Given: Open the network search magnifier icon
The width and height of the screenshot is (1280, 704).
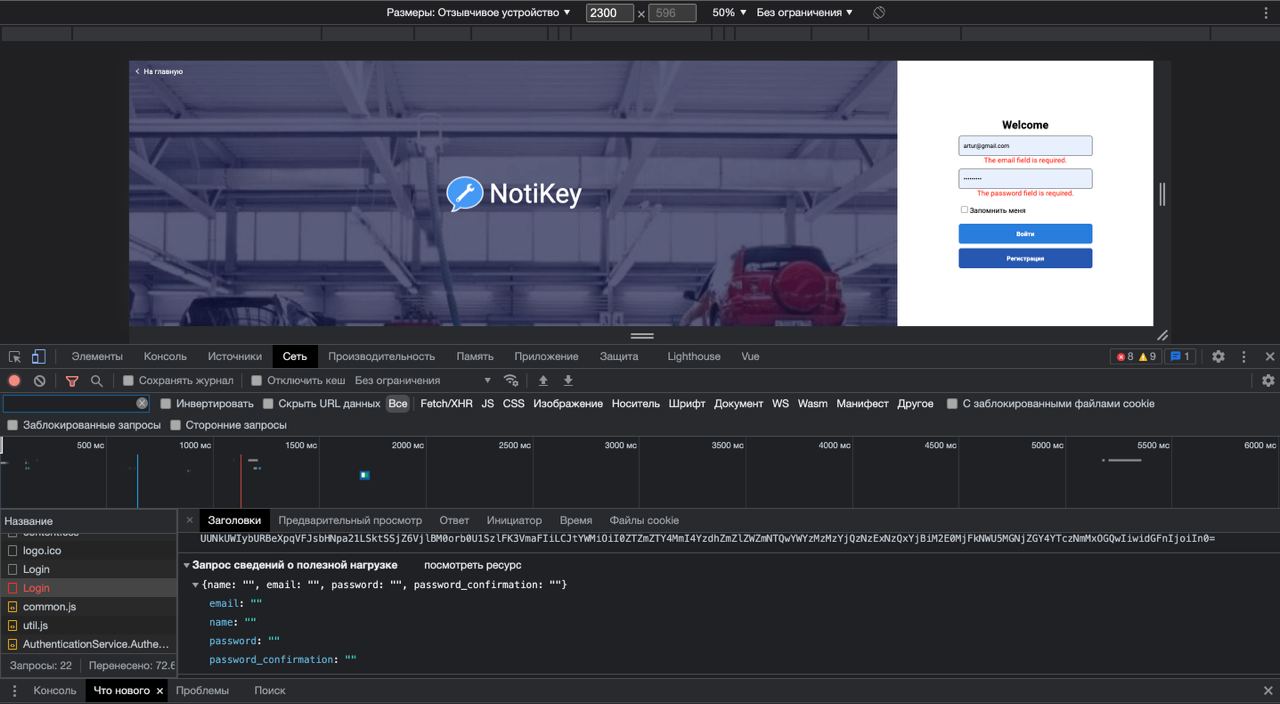Looking at the screenshot, I should tap(97, 380).
